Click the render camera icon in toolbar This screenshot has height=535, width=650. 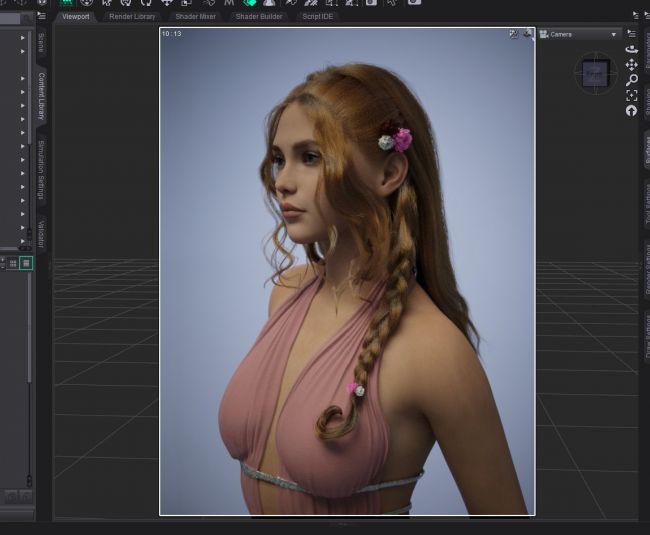click(x=414, y=3)
